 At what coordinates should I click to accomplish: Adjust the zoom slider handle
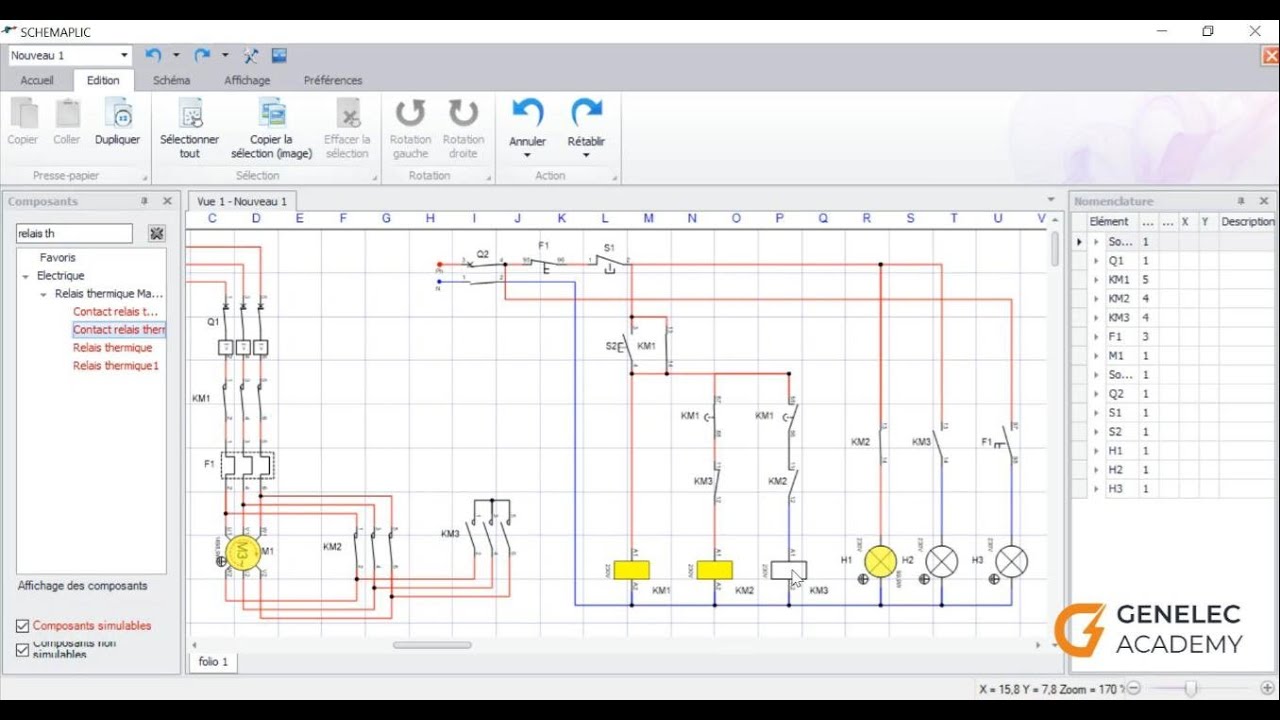tap(1190, 688)
